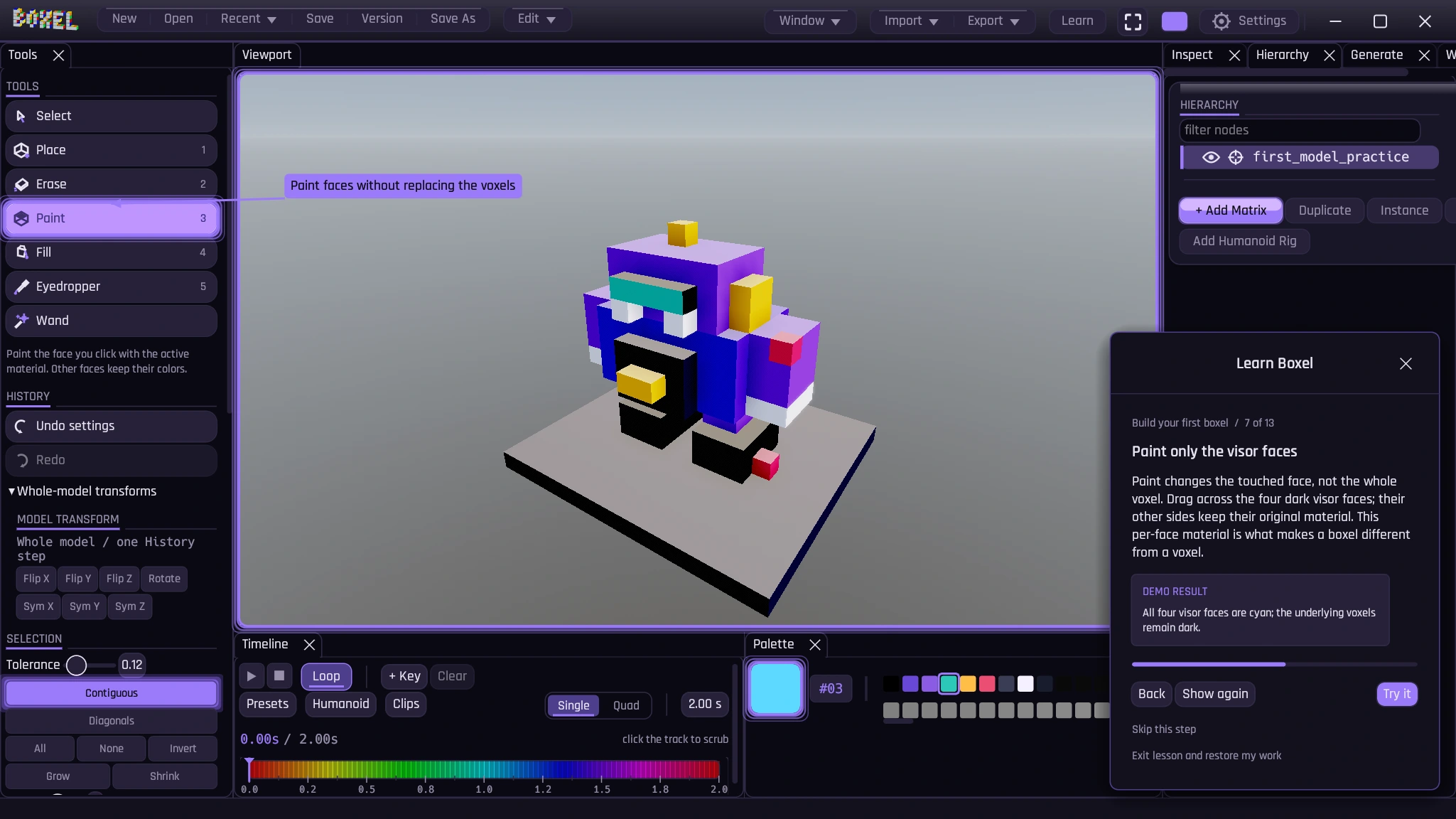Viewport: 1456px width, 819px height.
Task: Select the Select tool
Action: point(111,116)
